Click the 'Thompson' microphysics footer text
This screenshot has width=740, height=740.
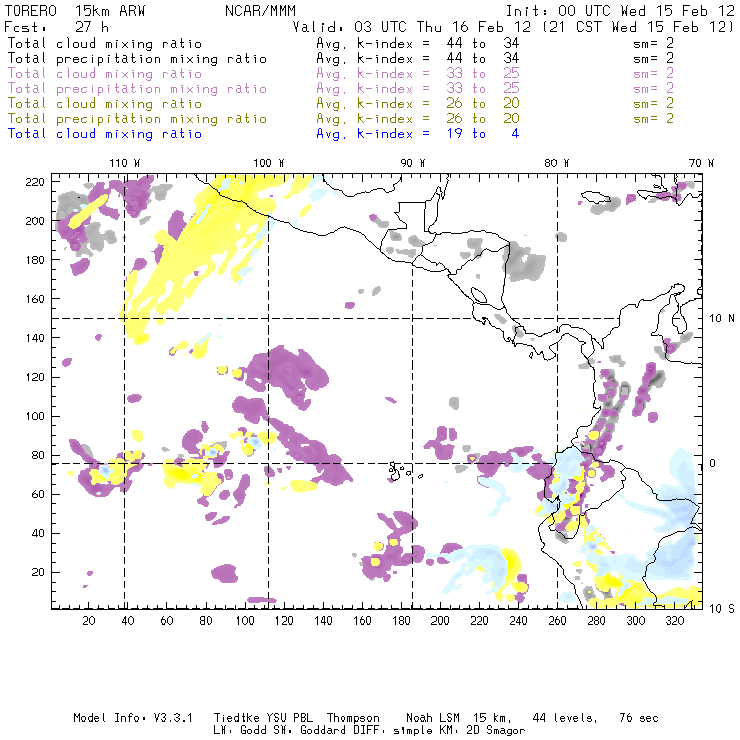[x=353, y=718]
